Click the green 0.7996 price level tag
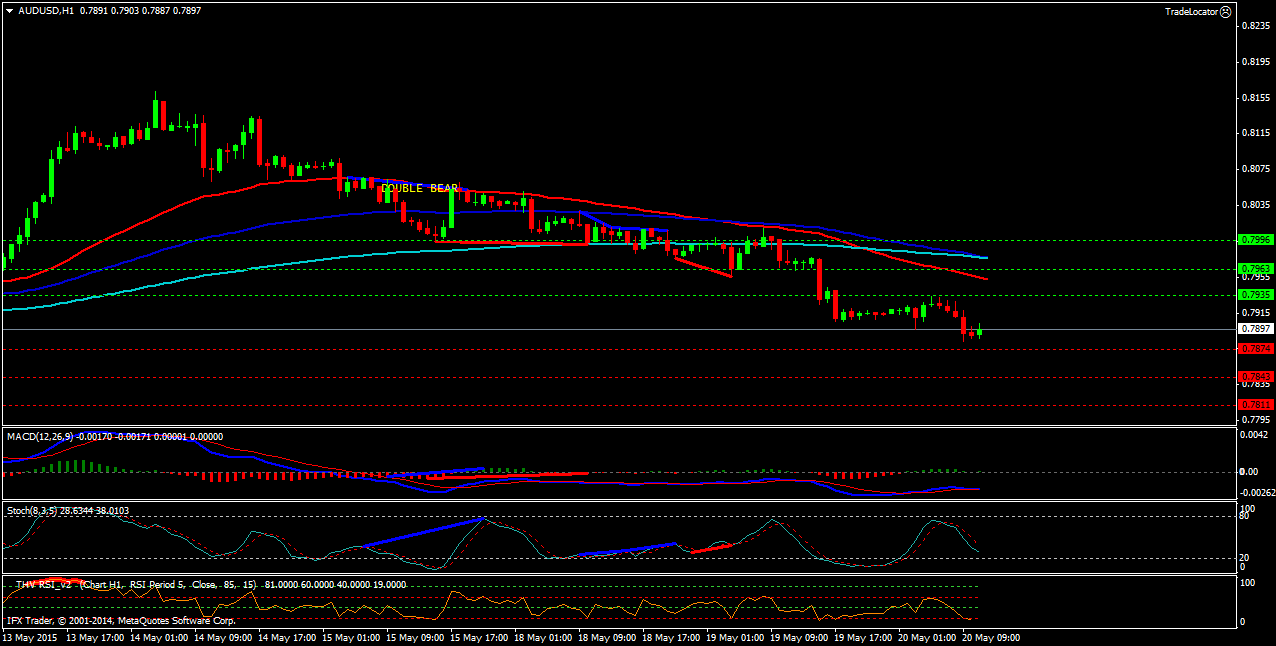 click(1255, 240)
